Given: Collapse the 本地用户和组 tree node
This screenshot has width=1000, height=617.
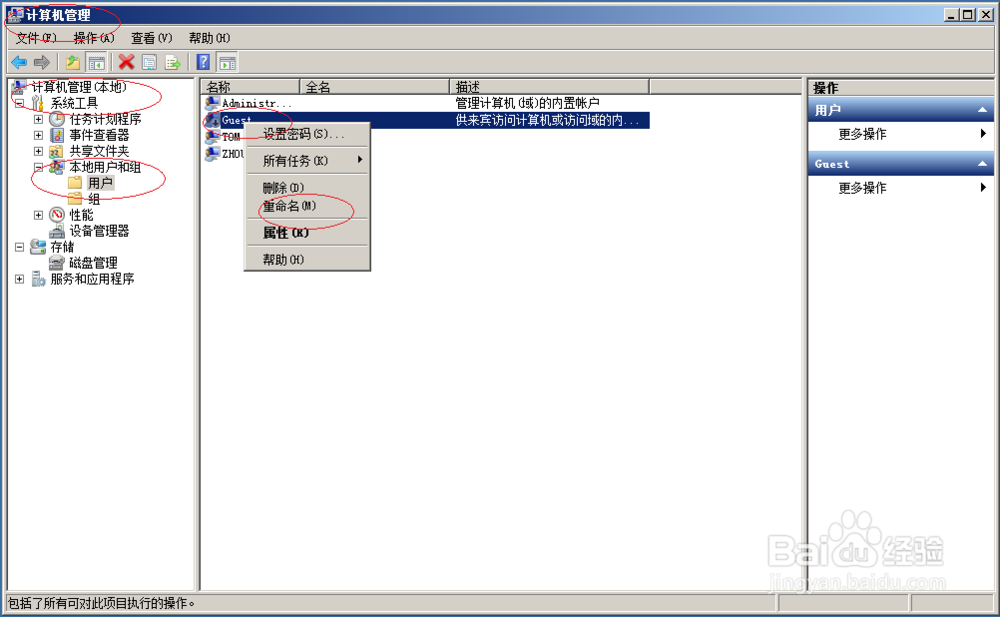Looking at the screenshot, I should [x=38, y=167].
